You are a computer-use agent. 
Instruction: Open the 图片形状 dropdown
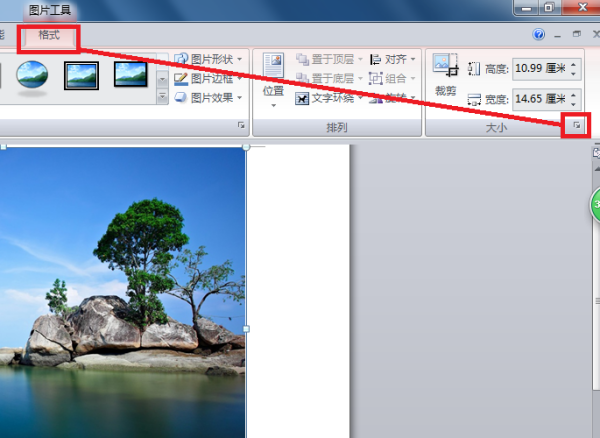[x=207, y=59]
